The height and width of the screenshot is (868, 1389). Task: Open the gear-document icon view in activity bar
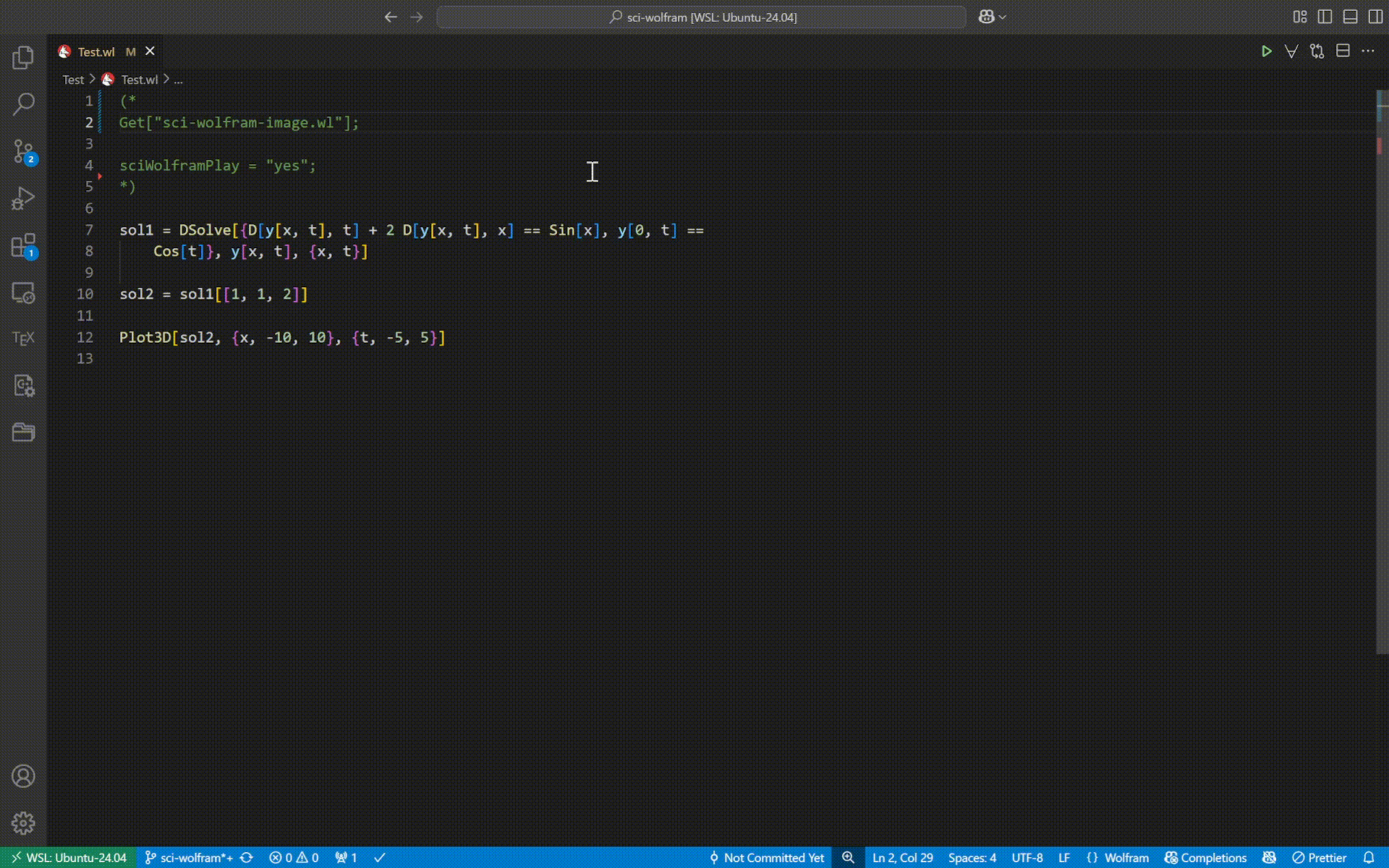(x=23, y=386)
